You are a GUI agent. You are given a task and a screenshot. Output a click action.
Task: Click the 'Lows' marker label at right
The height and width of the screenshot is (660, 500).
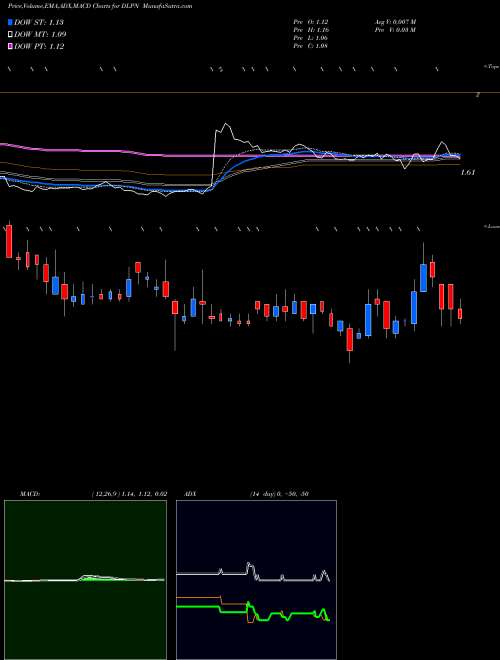coord(492,226)
